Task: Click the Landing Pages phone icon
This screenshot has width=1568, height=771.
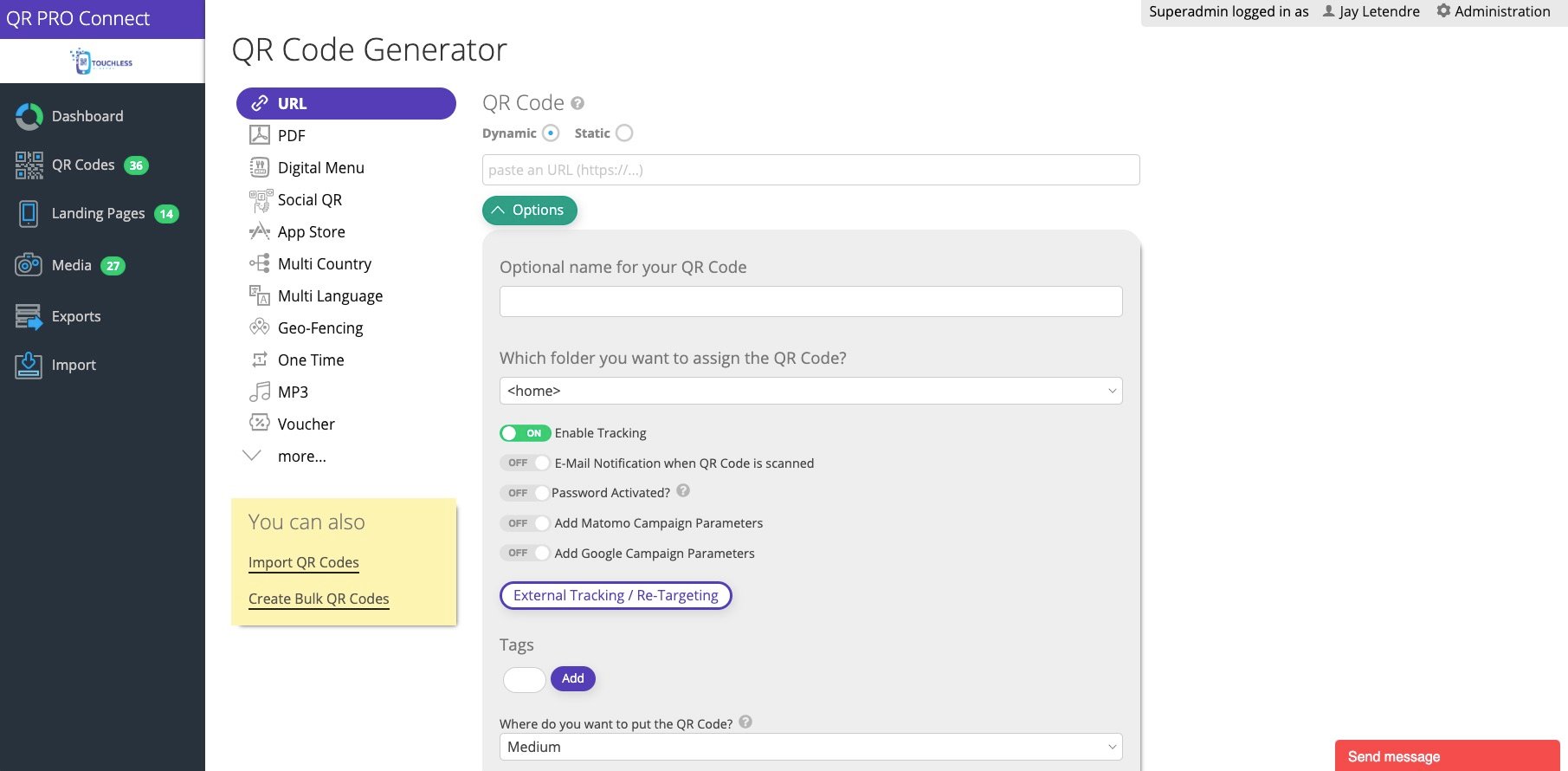Action: coord(29,214)
